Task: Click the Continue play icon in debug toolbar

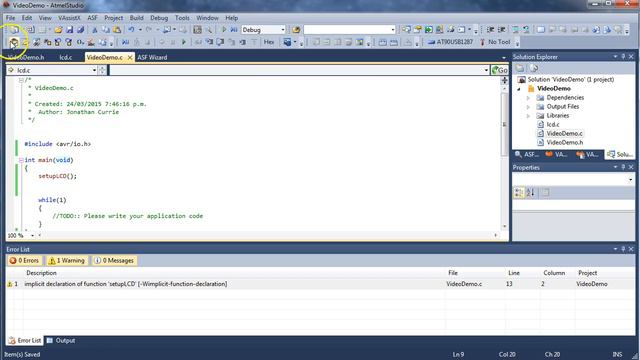Action: (184, 42)
